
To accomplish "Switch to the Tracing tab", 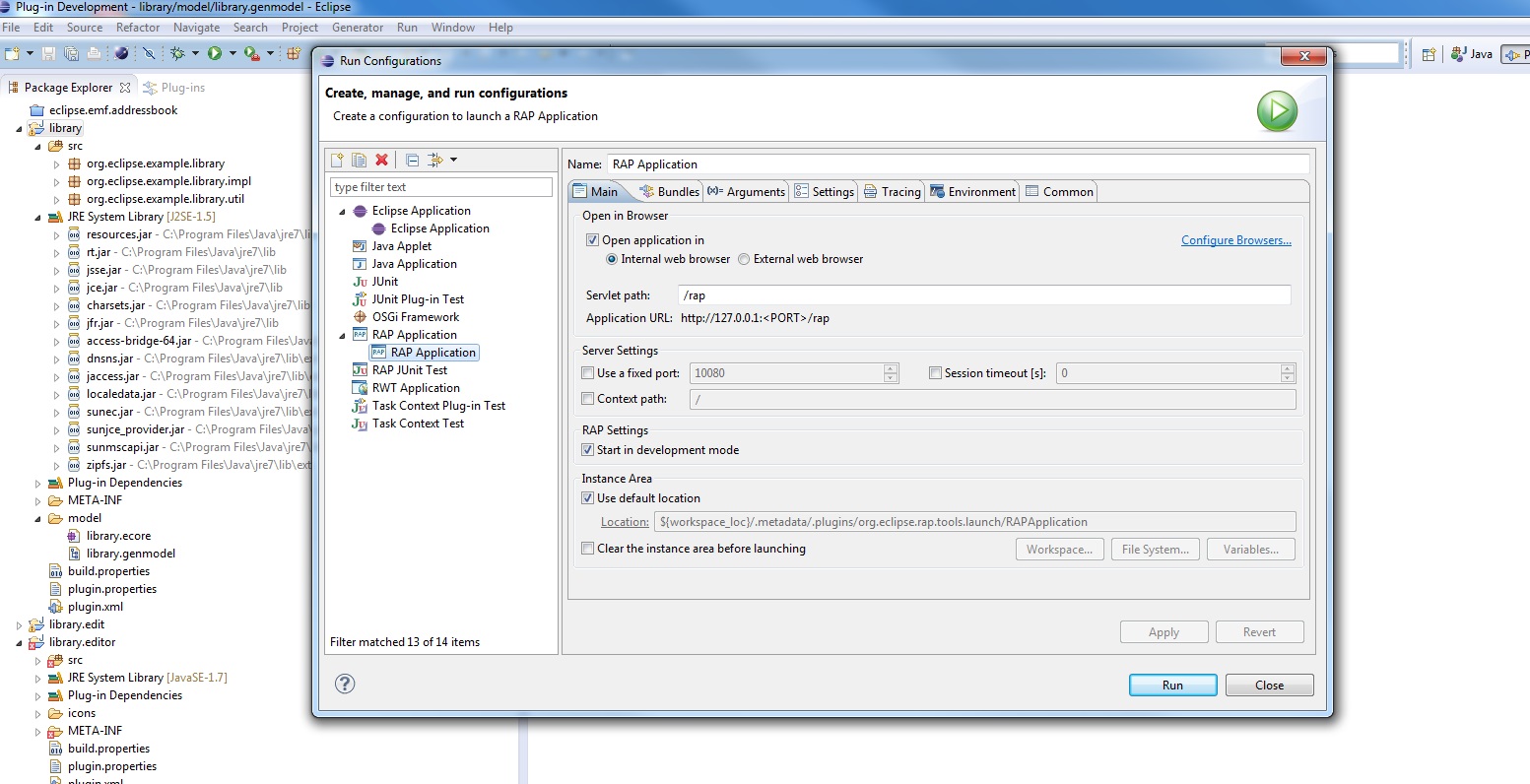I will click(x=893, y=191).
